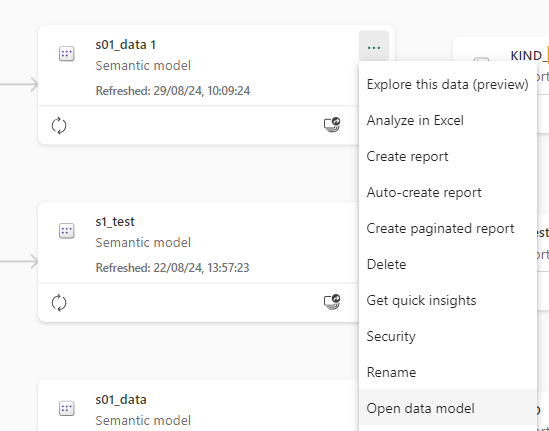Click the ellipsis More options button on s01_data 1
Screen dimensions: 549x431
coord(374,47)
